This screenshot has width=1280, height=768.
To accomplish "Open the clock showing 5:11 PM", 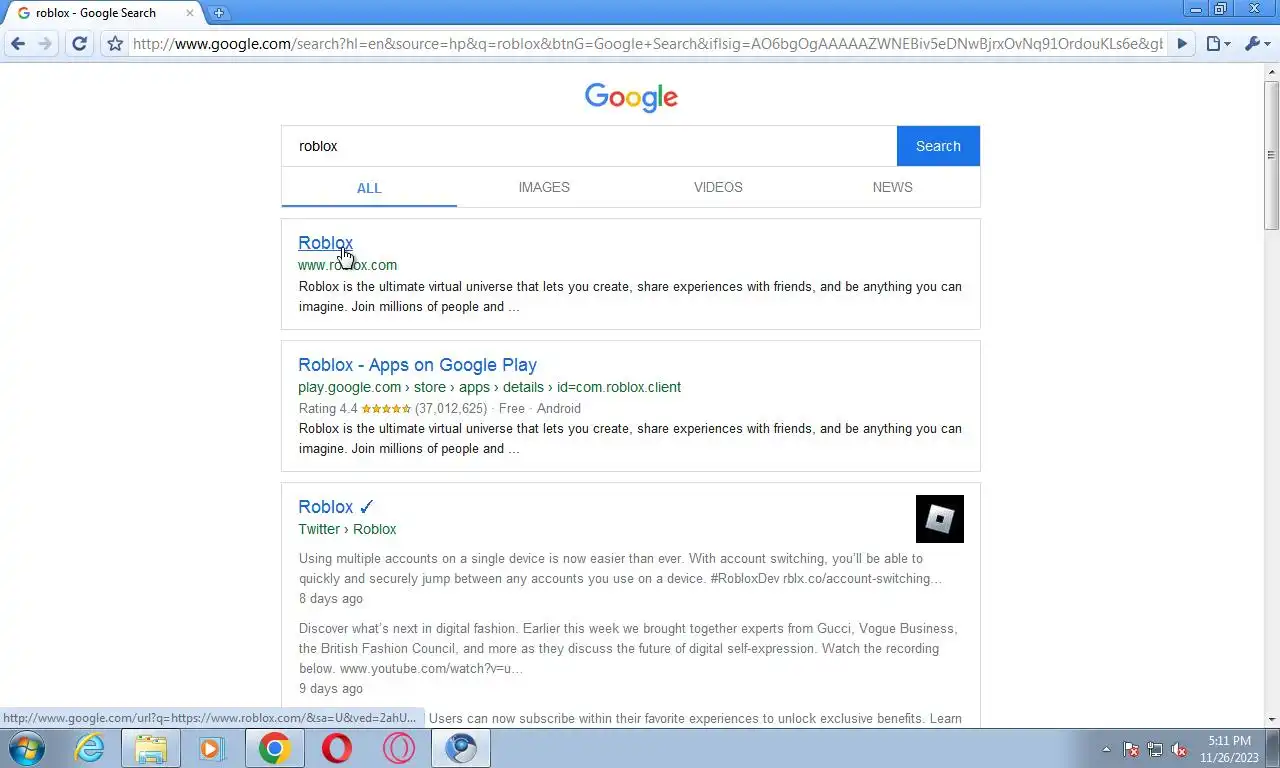I will pyautogui.click(x=1229, y=749).
